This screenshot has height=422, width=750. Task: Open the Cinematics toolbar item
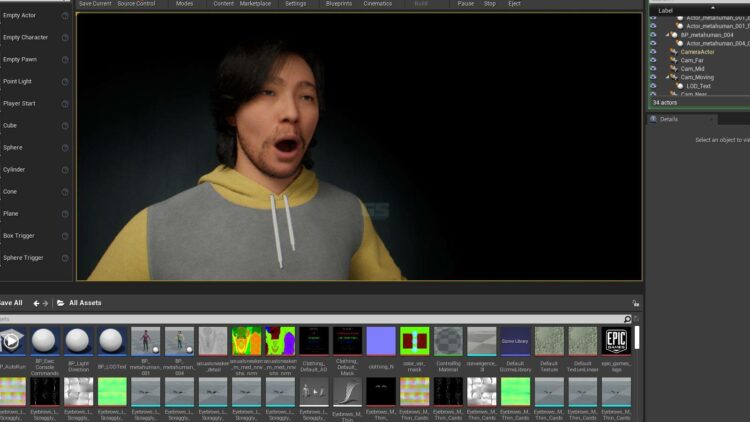click(377, 3)
